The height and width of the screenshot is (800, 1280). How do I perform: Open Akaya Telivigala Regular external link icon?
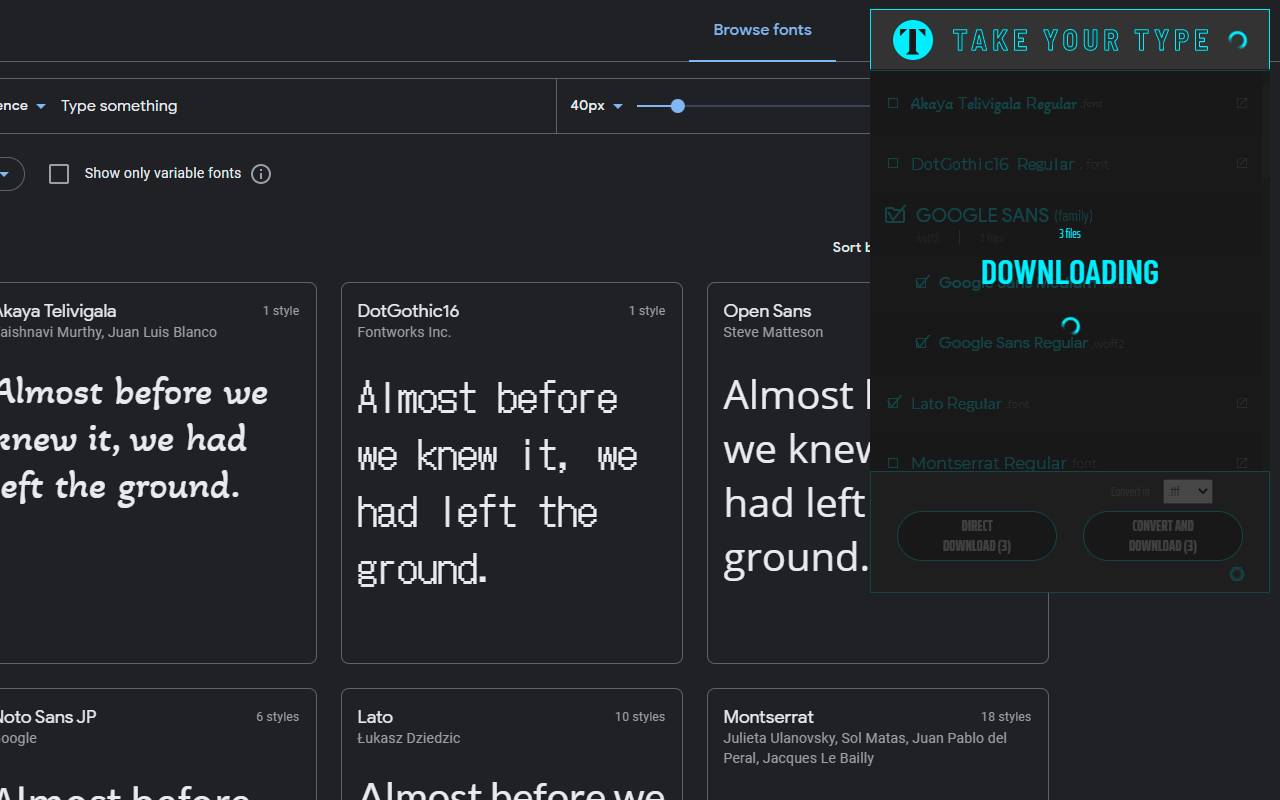pyautogui.click(x=1242, y=103)
